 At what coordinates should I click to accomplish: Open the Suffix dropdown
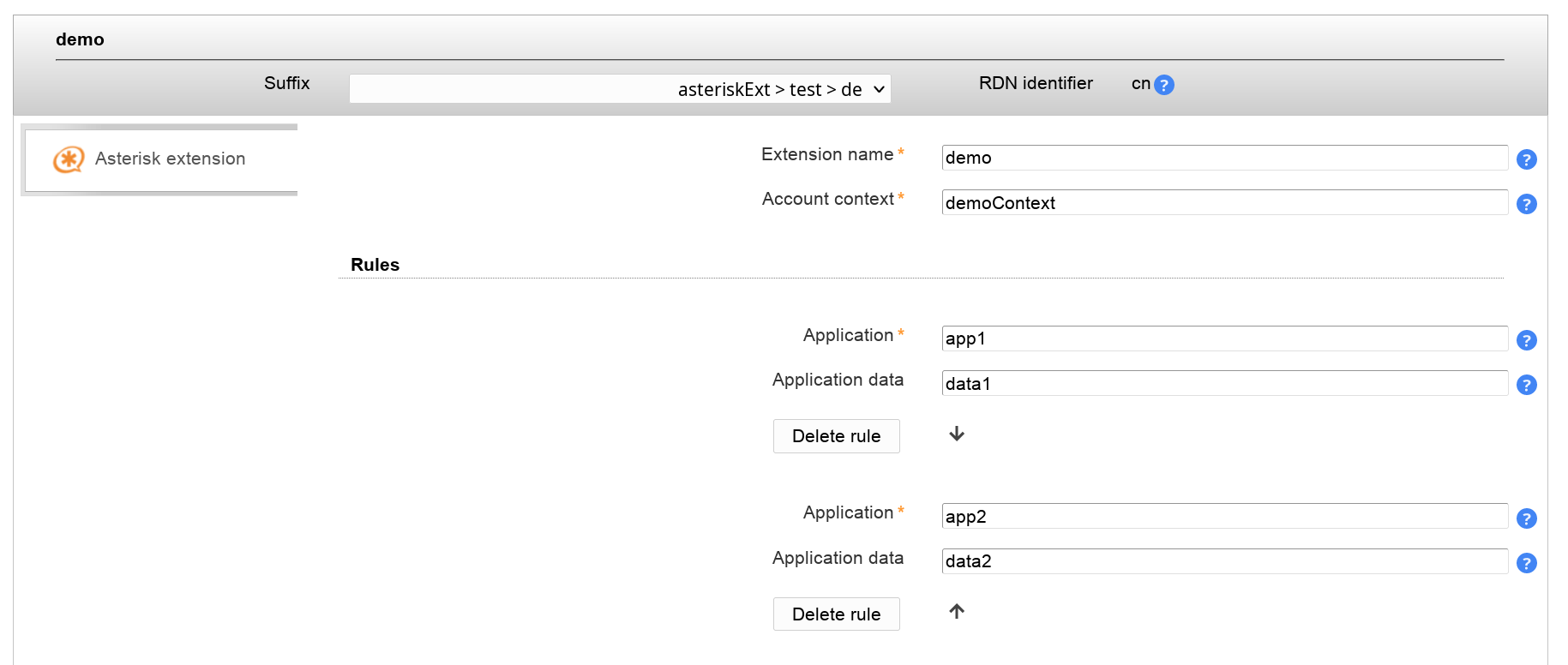(620, 89)
